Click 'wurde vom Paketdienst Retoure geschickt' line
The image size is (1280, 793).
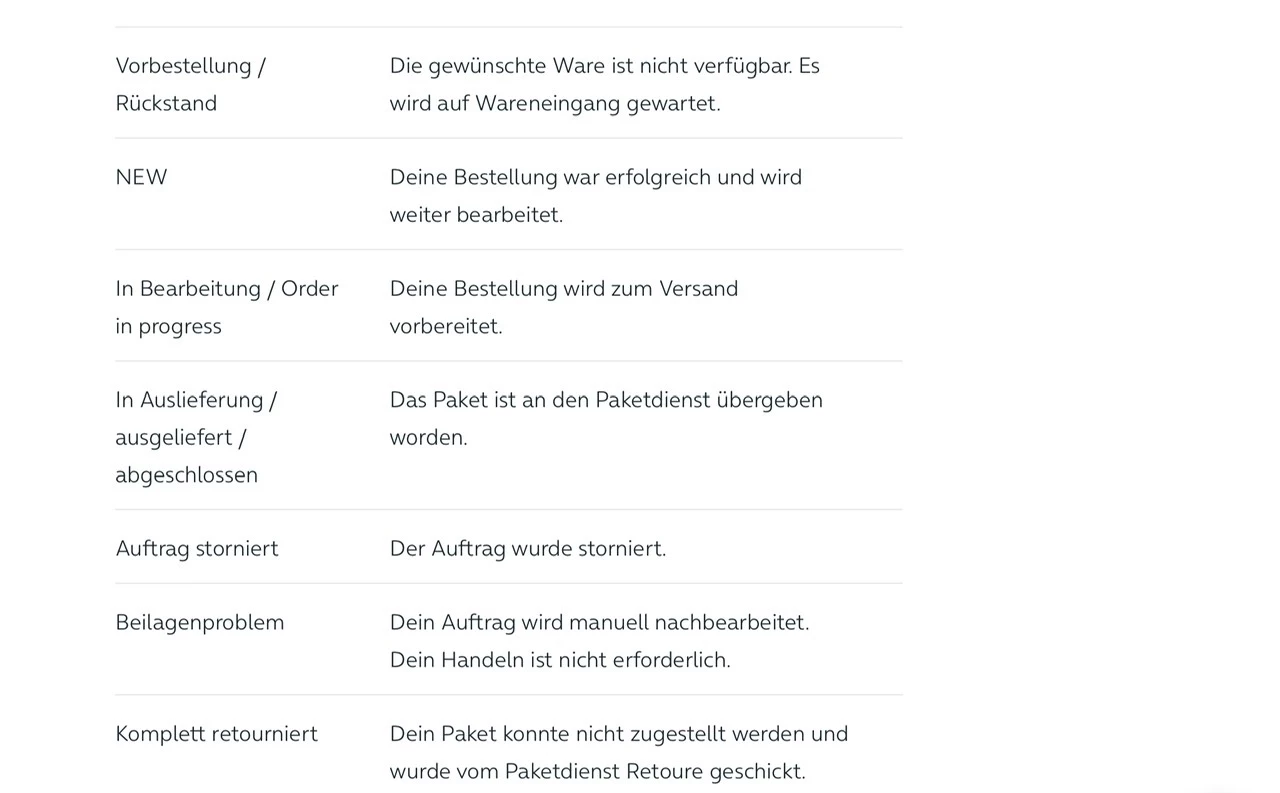point(597,771)
